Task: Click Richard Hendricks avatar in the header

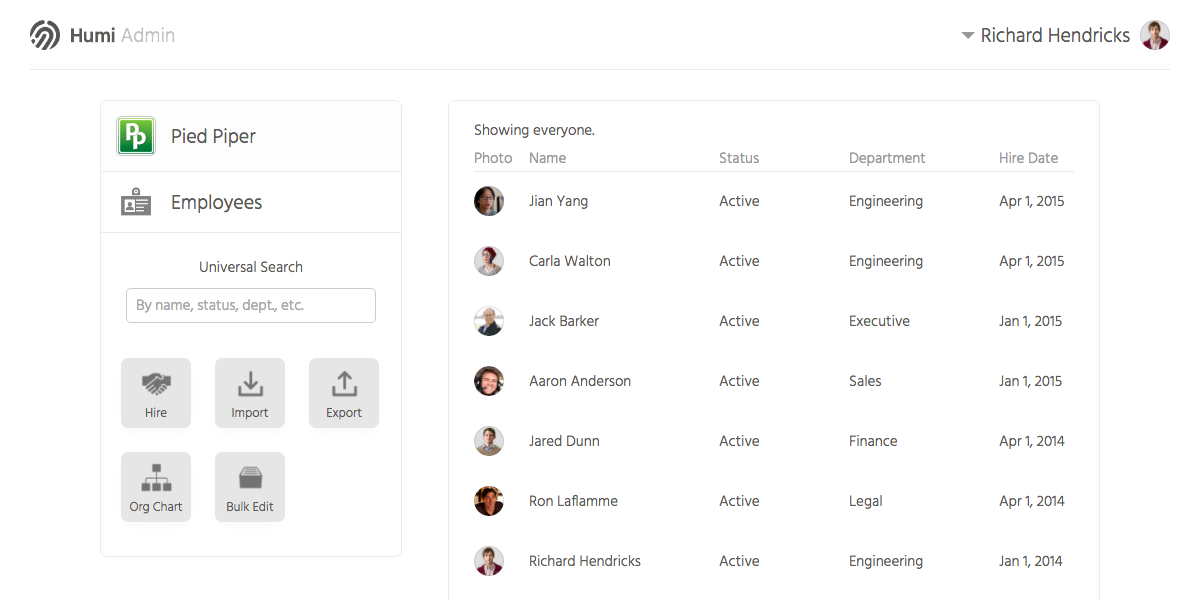Action: [x=1155, y=35]
